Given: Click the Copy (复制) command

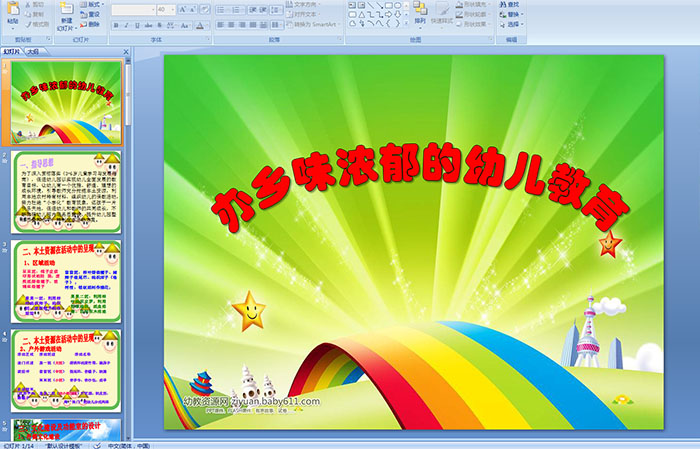Looking at the screenshot, I should [35, 14].
